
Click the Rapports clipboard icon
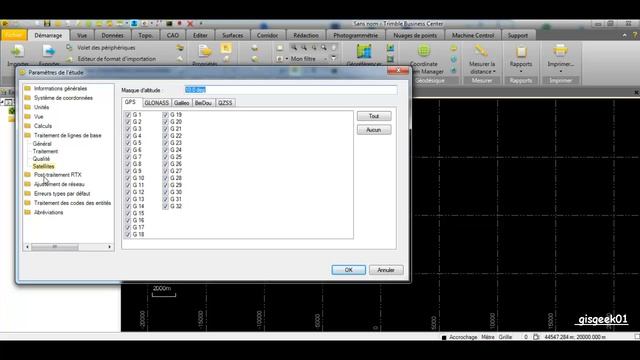pos(521,51)
